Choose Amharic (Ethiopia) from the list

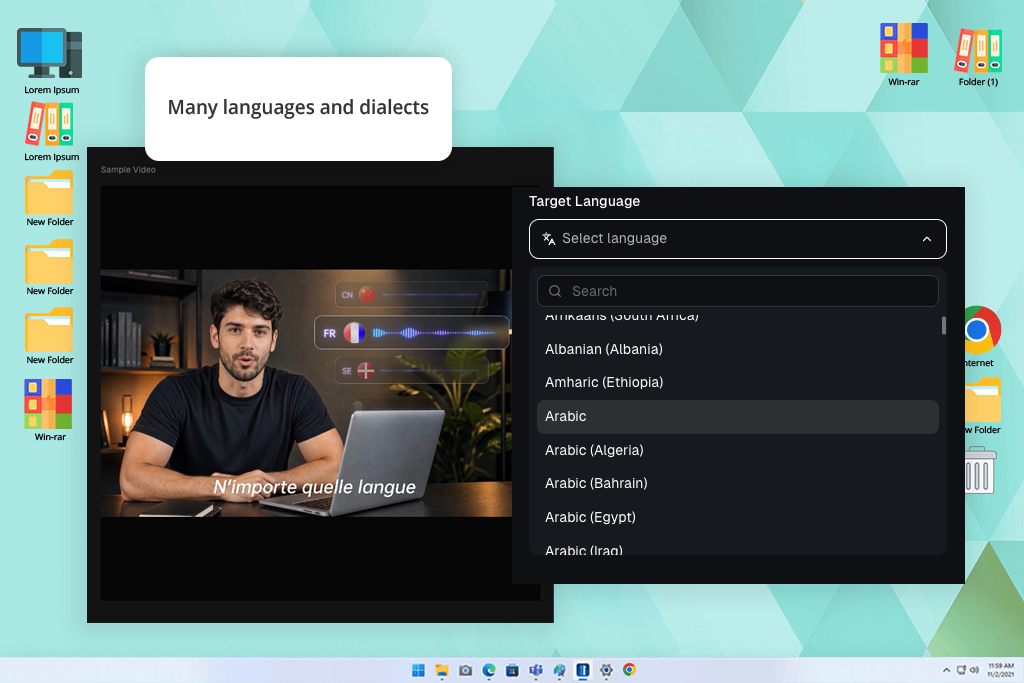[x=737, y=383]
